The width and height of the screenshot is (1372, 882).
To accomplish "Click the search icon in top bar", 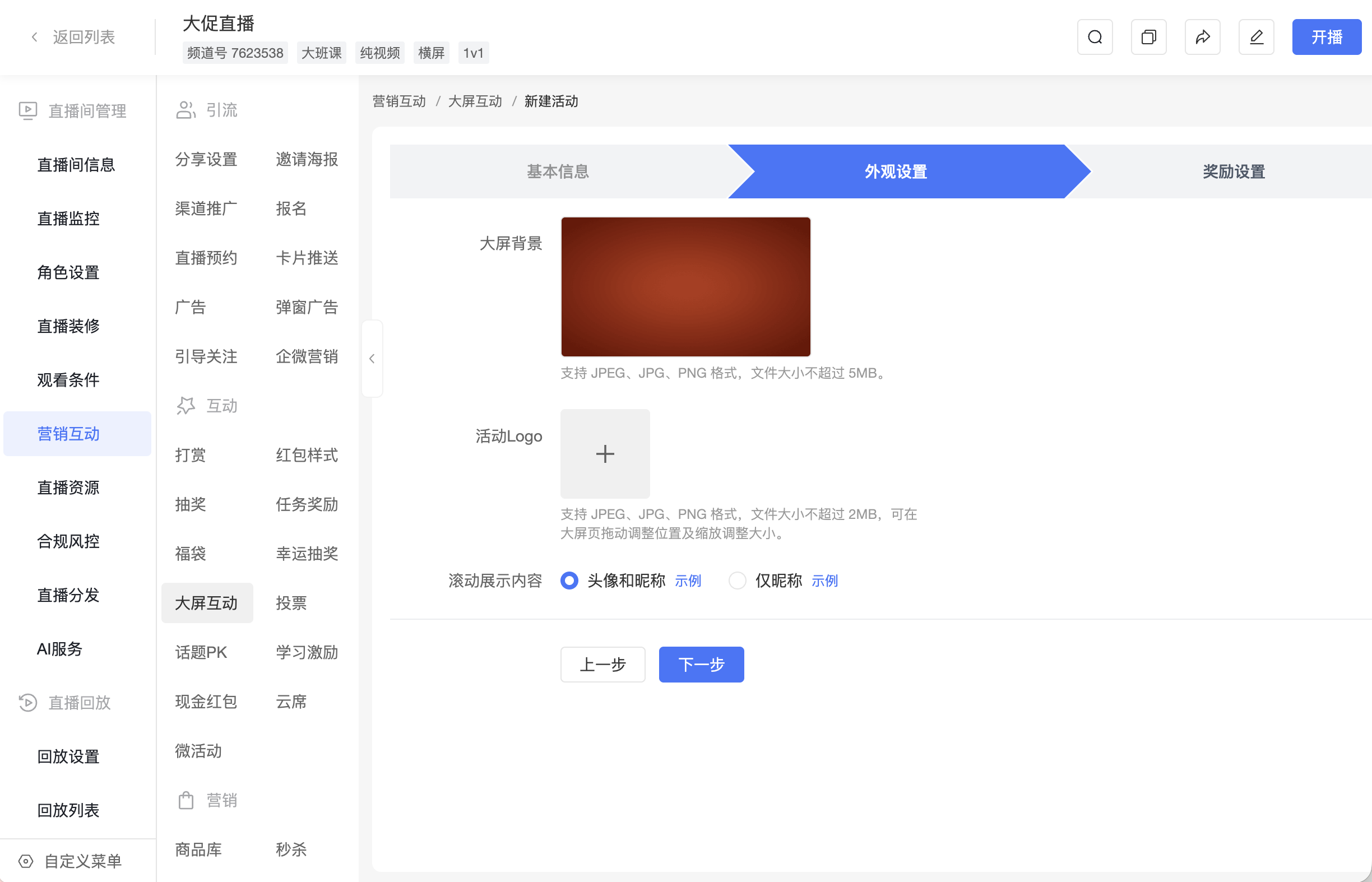I will coord(1095,37).
